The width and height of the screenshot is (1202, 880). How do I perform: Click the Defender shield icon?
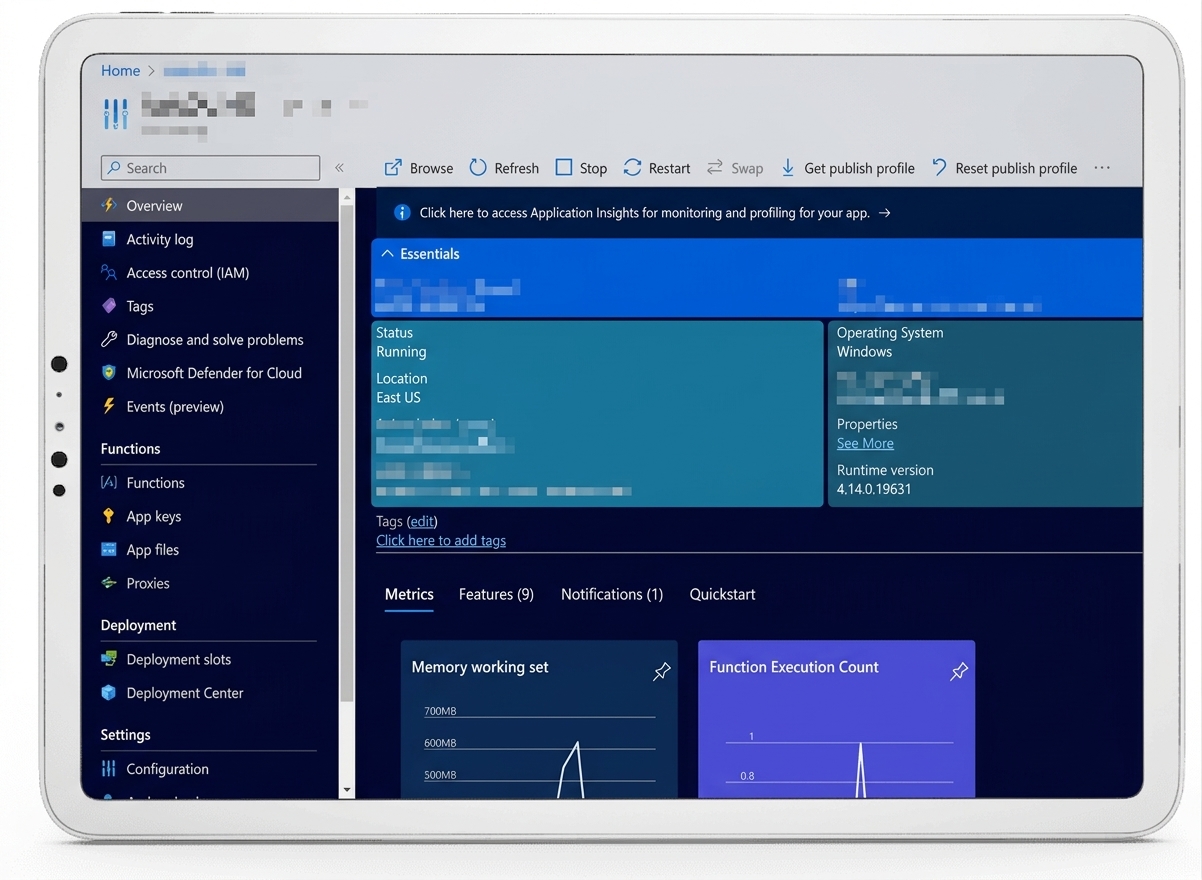(x=109, y=373)
